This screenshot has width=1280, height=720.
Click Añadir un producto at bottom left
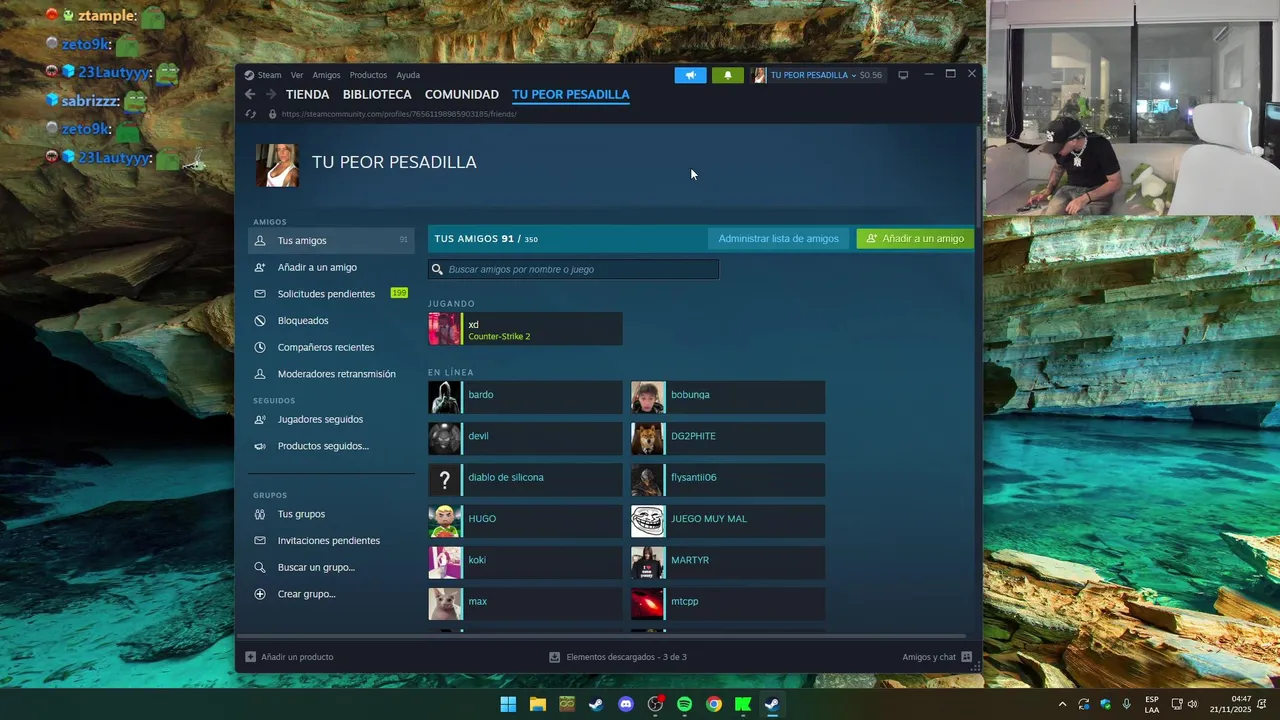click(290, 657)
